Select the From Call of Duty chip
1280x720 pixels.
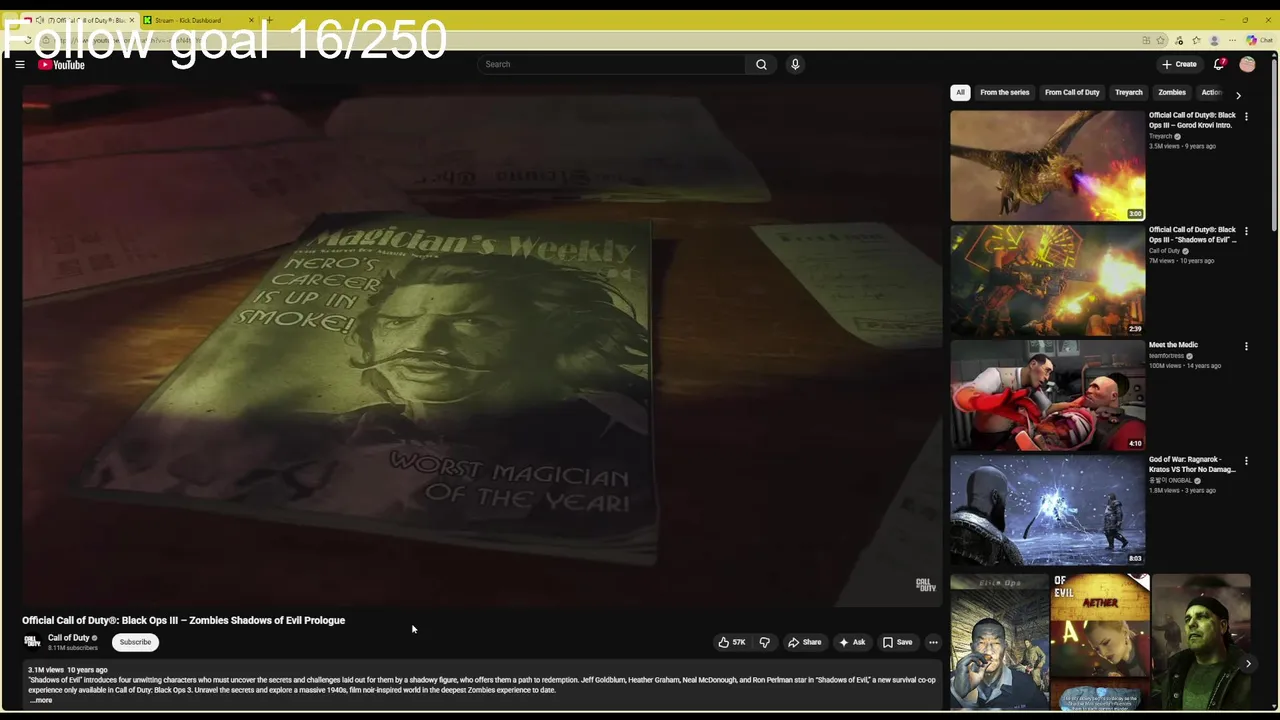(x=1072, y=92)
